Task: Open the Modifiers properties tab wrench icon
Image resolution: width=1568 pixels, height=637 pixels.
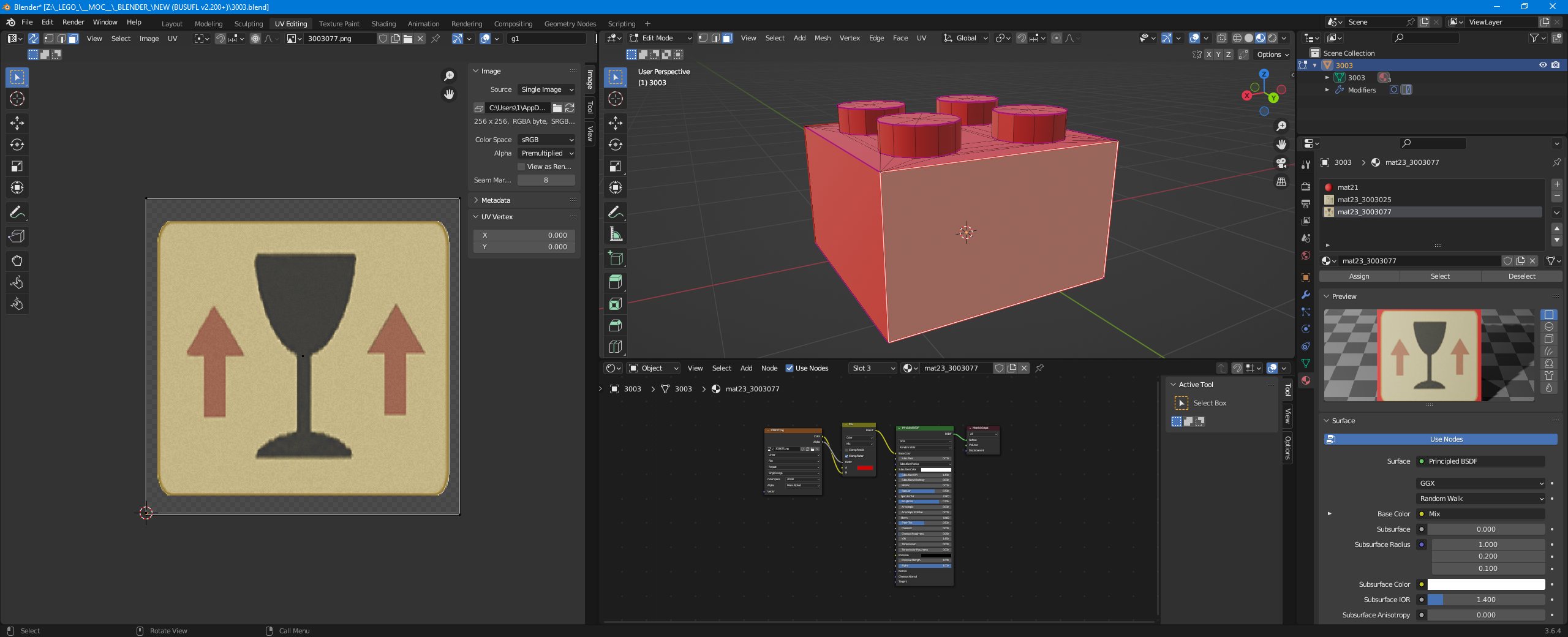Action: [x=1306, y=295]
